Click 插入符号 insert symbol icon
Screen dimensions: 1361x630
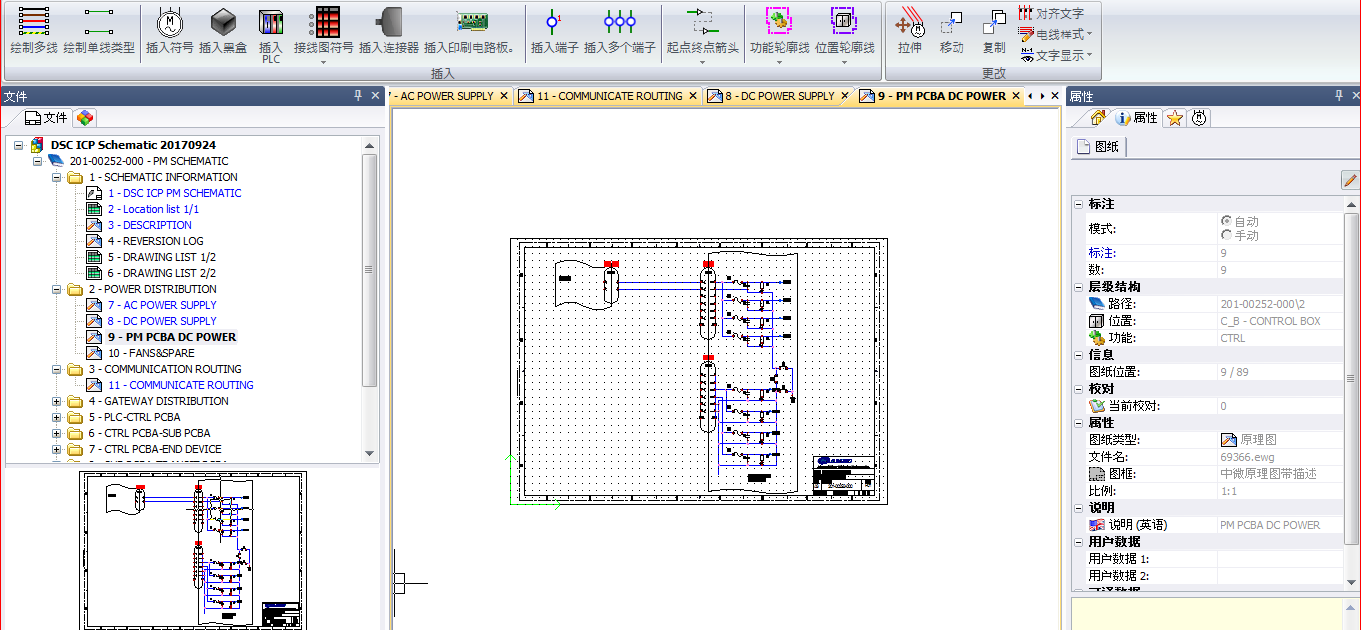coord(170,30)
